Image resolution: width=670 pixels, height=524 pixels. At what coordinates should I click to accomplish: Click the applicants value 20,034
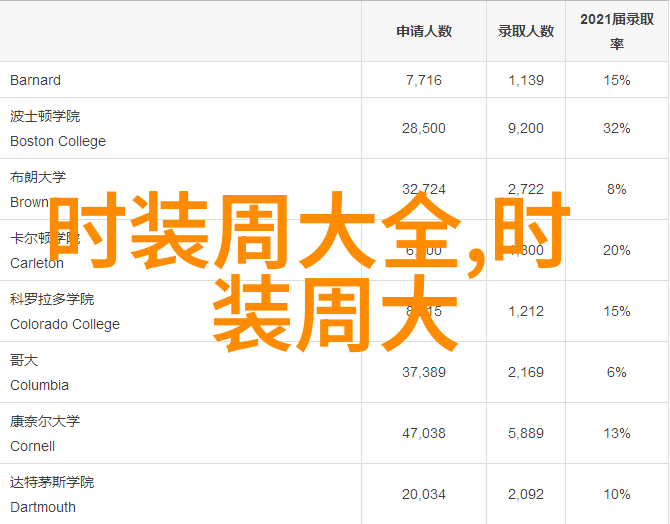[x=424, y=495]
